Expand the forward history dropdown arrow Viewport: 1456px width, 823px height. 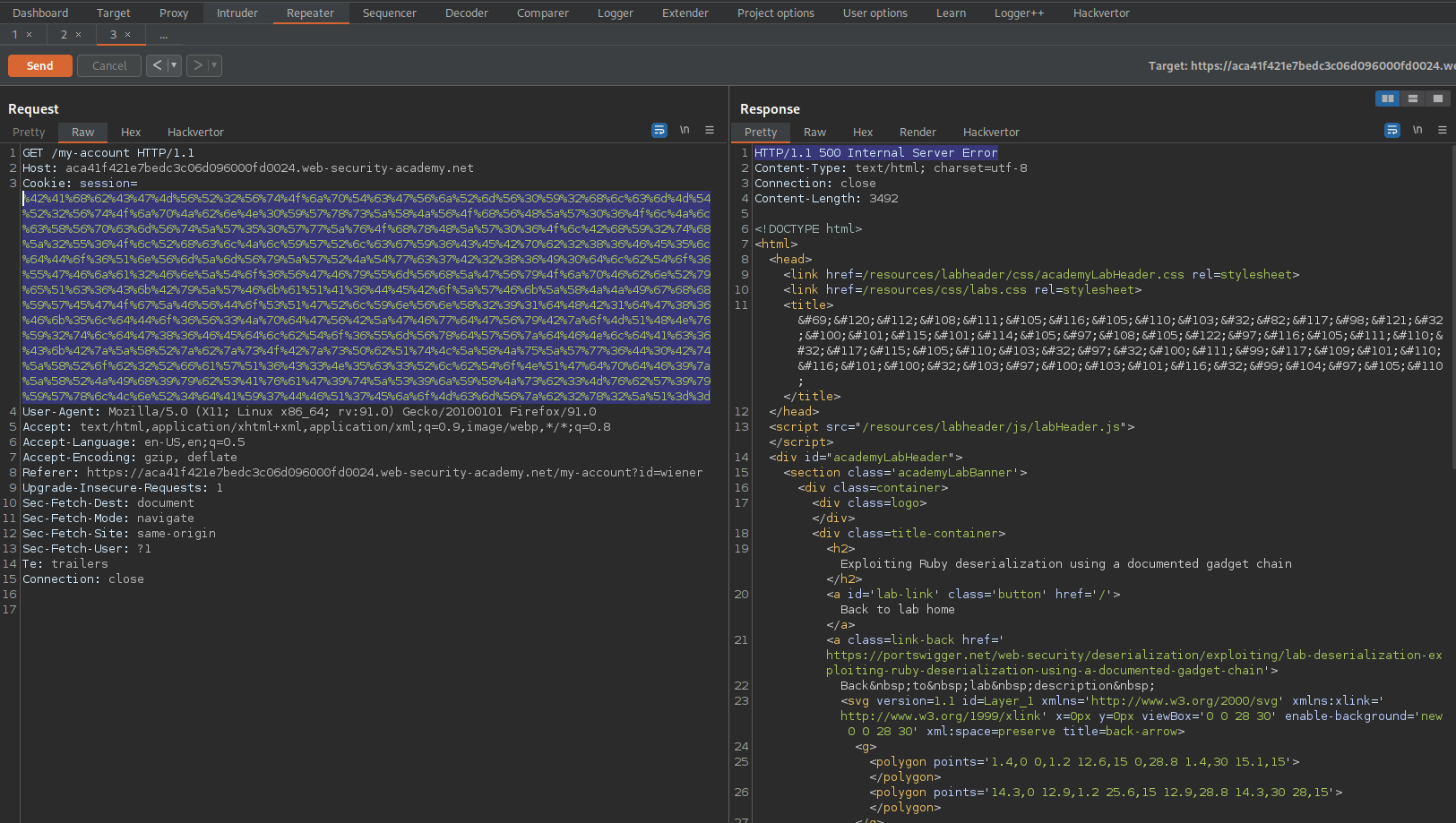[214, 65]
